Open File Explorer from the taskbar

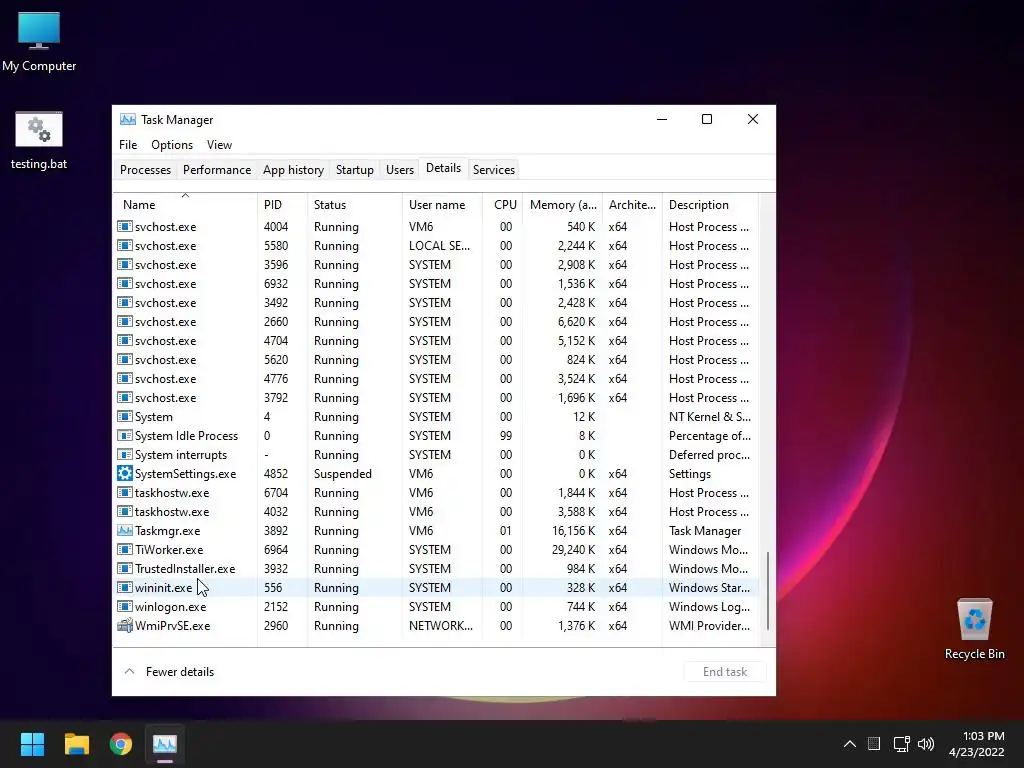(x=76, y=744)
